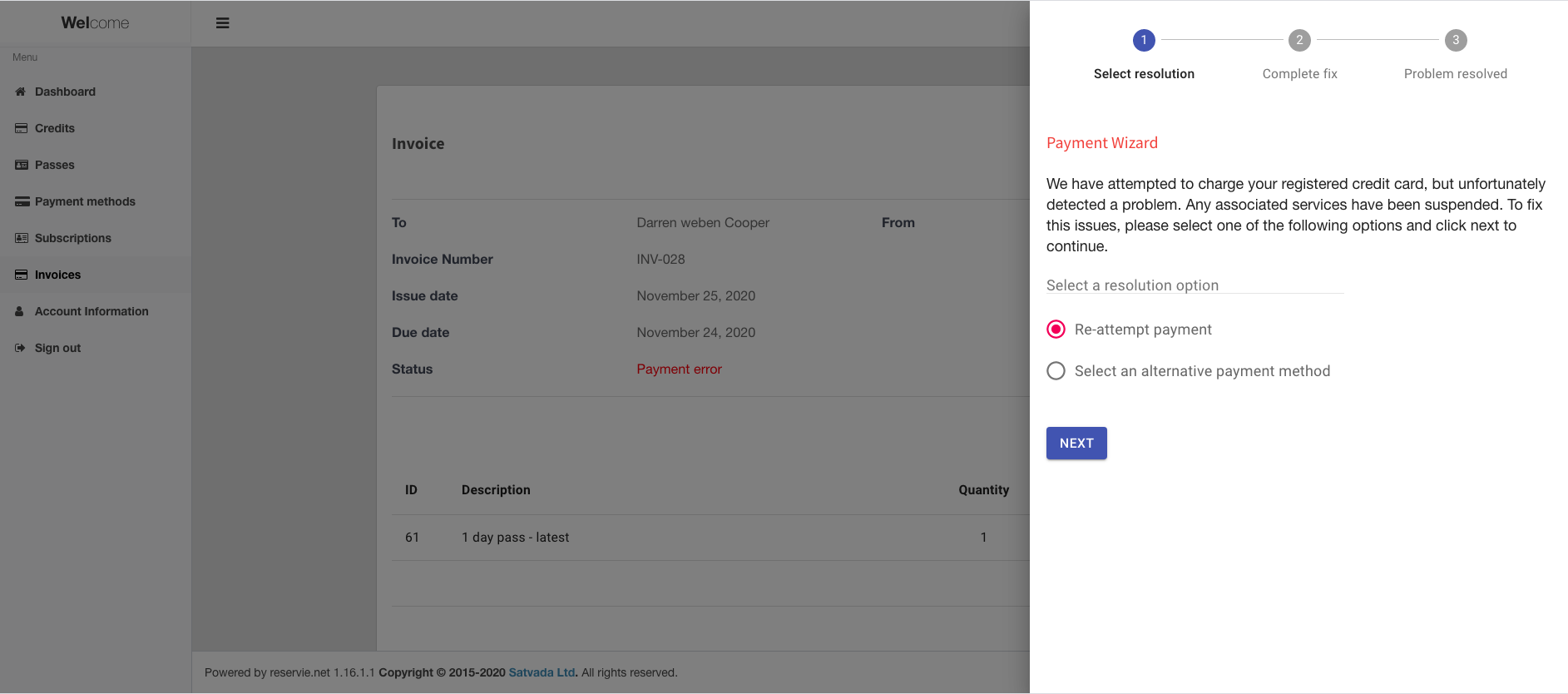Click the Subscriptions icon in sidebar
Image resolution: width=1568 pixels, height=694 pixels.
tap(21, 238)
